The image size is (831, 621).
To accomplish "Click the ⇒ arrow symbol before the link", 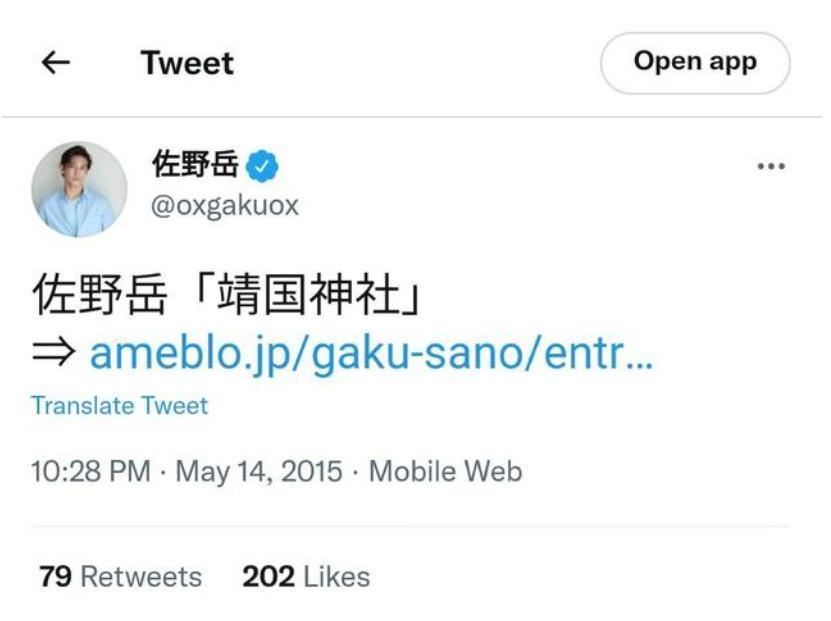I will click(x=54, y=354).
